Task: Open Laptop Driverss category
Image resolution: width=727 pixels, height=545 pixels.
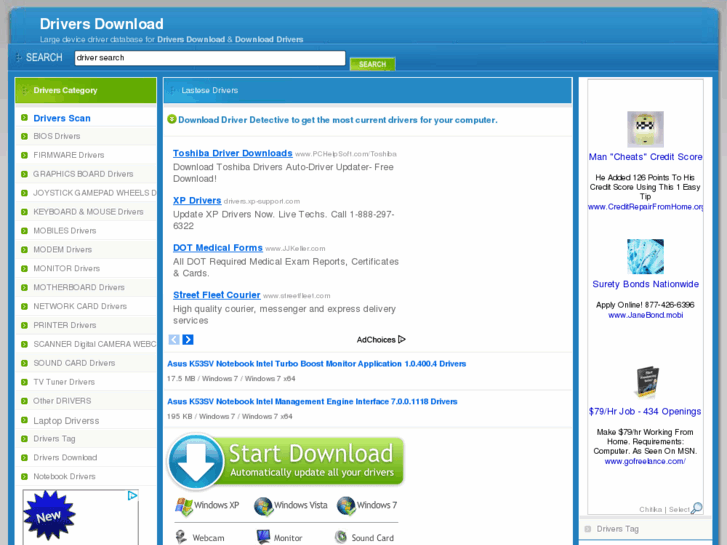Action: [x=66, y=421]
